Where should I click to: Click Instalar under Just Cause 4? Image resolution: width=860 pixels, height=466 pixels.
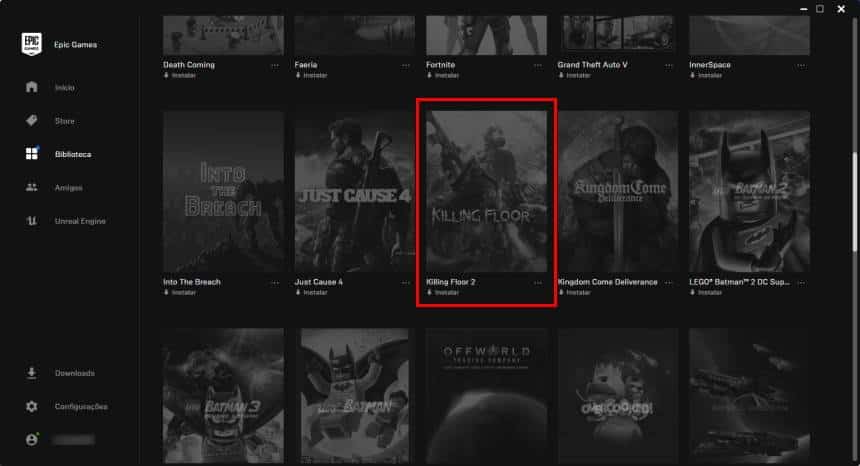pyautogui.click(x=311, y=293)
